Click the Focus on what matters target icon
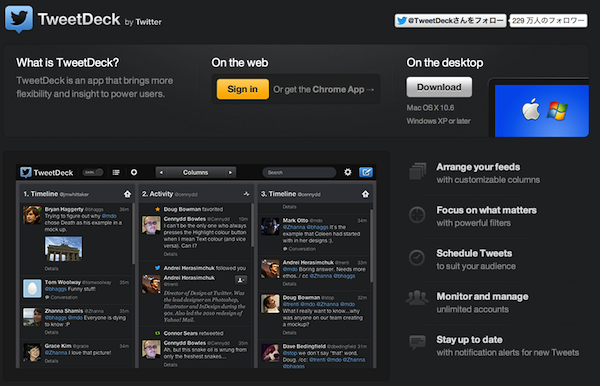600x386 pixels. click(x=417, y=215)
